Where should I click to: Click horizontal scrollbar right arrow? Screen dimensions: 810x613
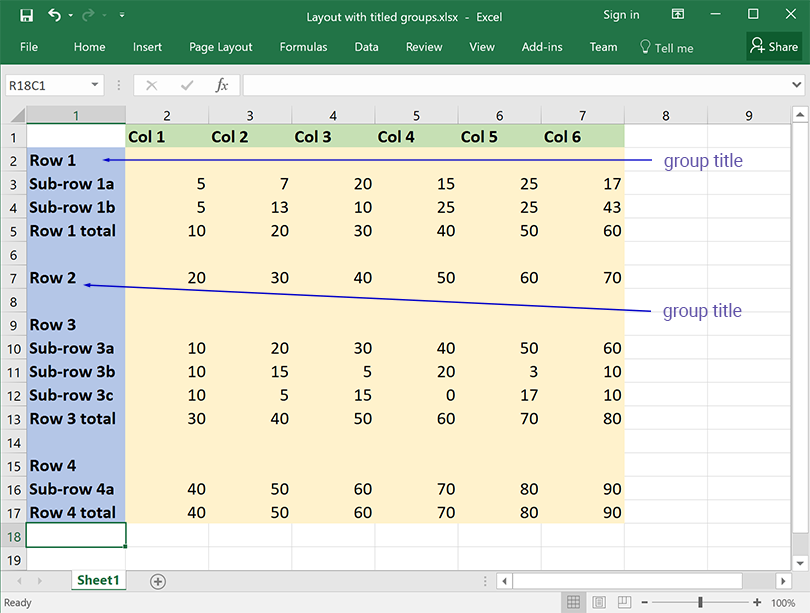point(784,581)
